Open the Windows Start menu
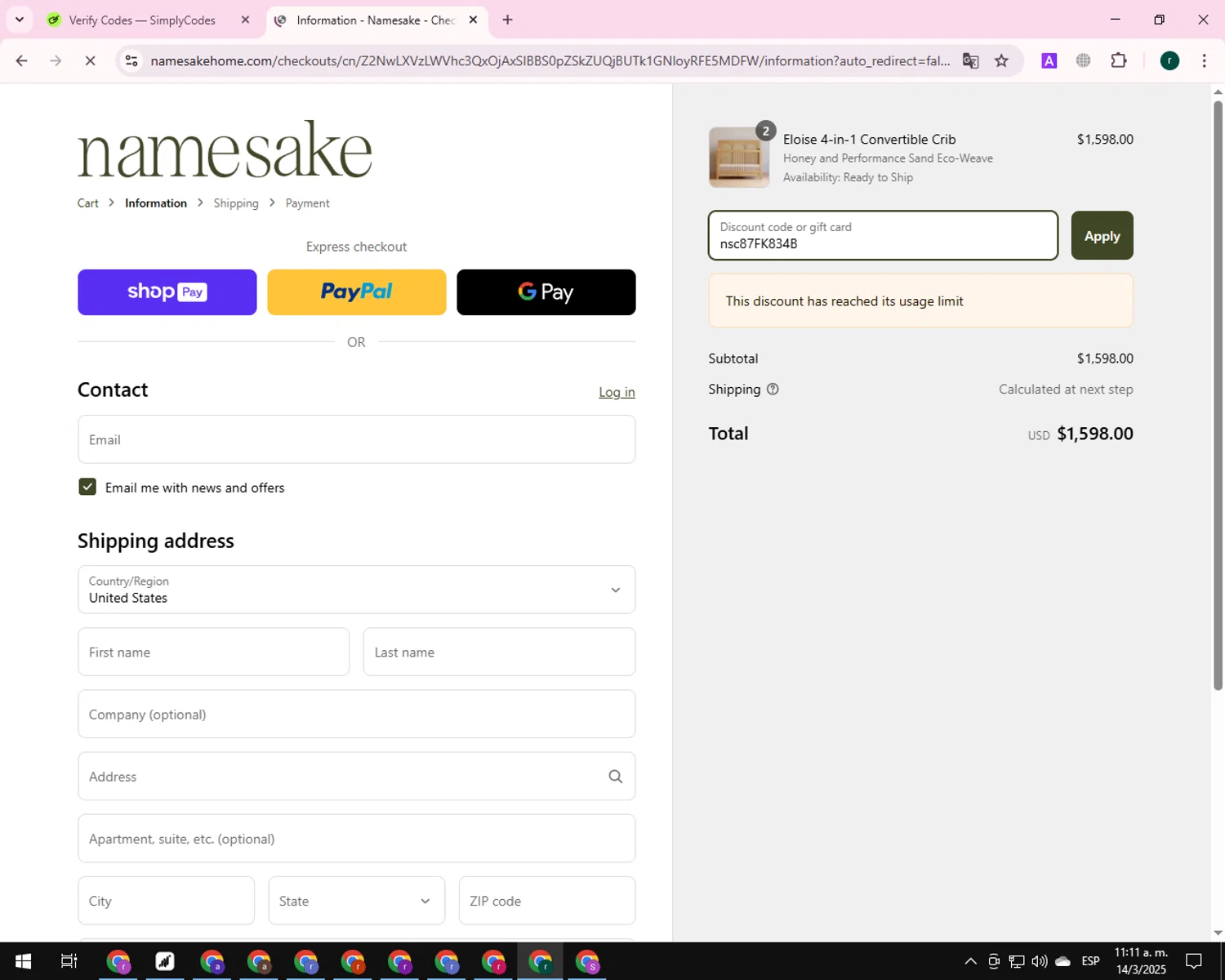This screenshot has width=1225, height=980. tap(23, 961)
